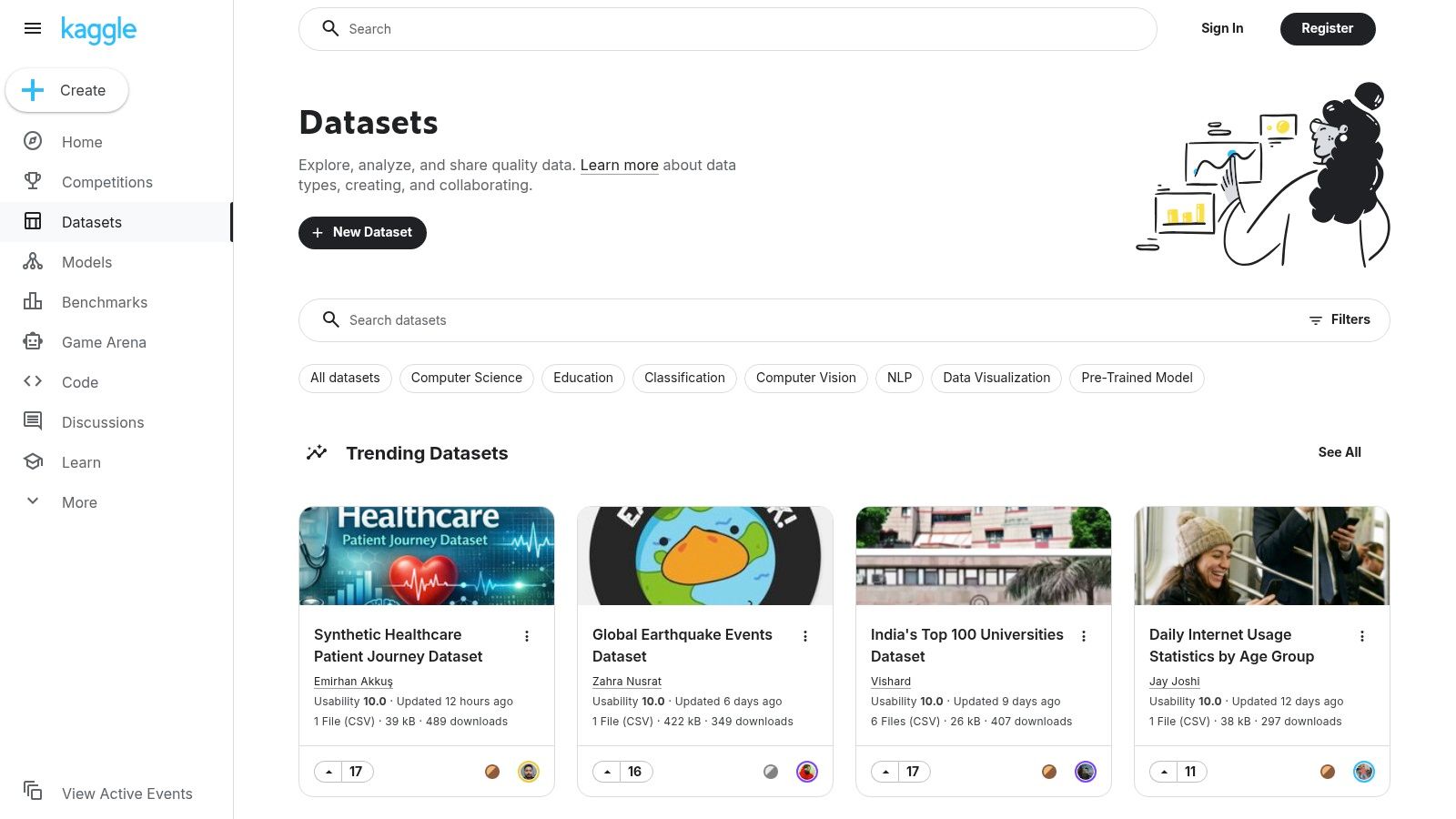
Task: Click the search datasets input field
Action: [637, 319]
